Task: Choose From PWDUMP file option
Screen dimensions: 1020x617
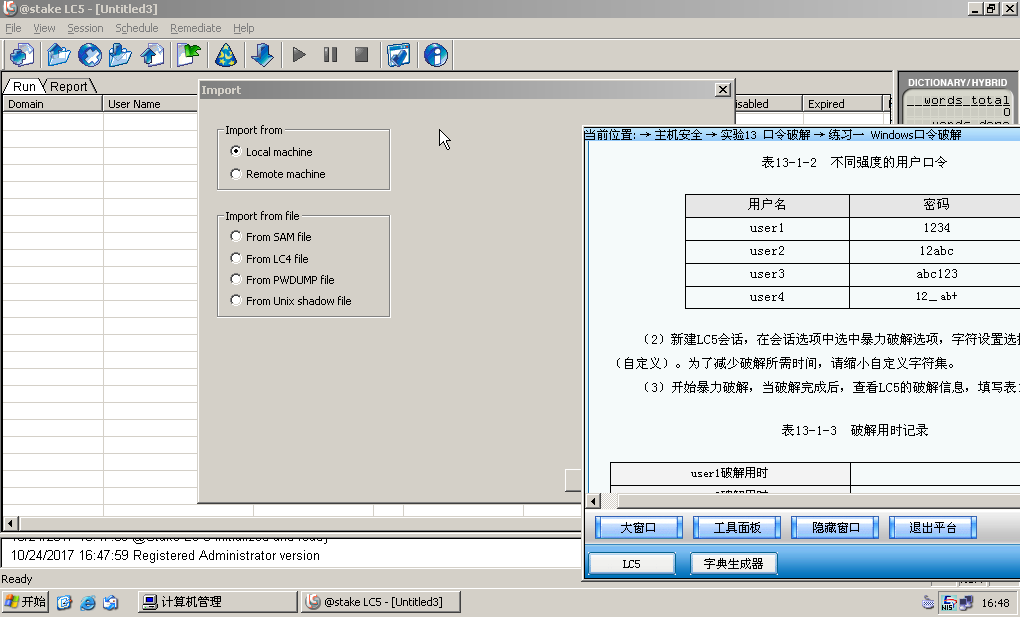Action: (x=283, y=280)
